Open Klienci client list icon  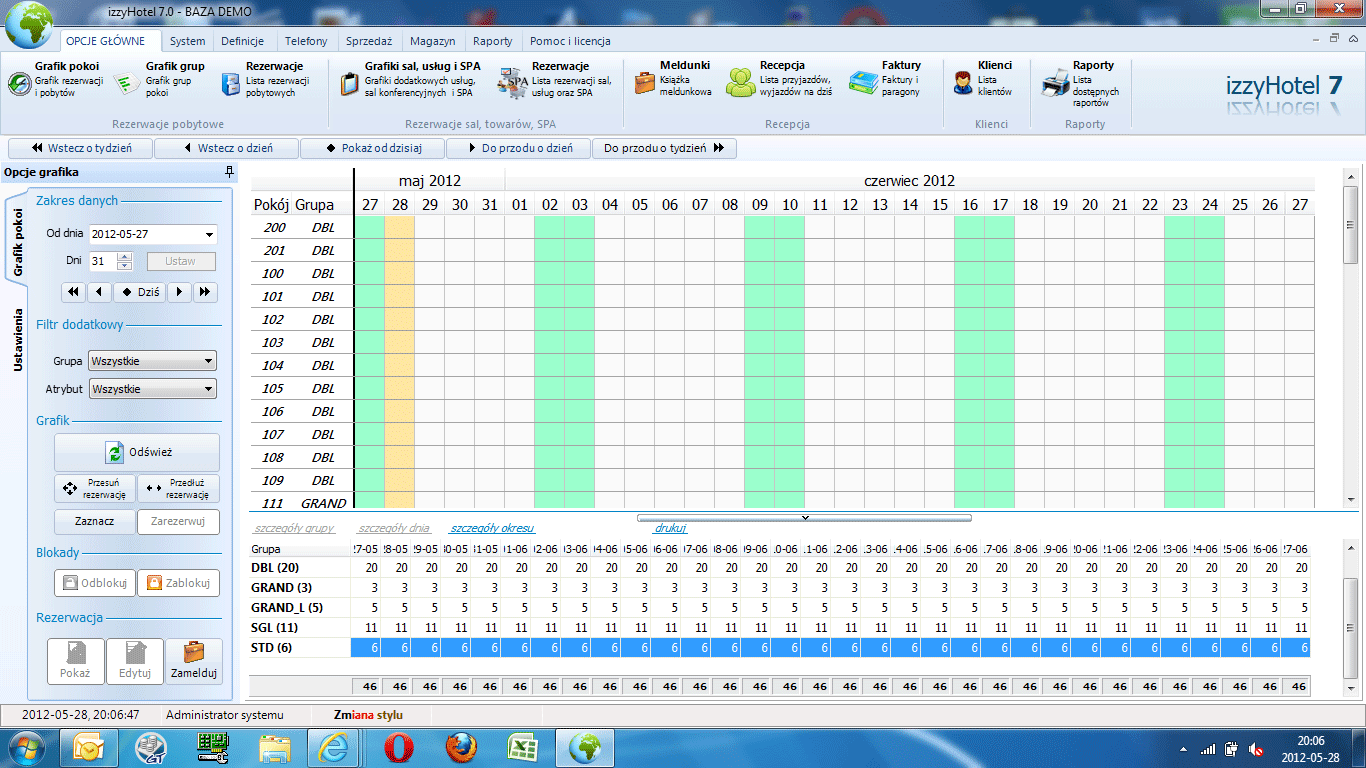click(x=963, y=84)
